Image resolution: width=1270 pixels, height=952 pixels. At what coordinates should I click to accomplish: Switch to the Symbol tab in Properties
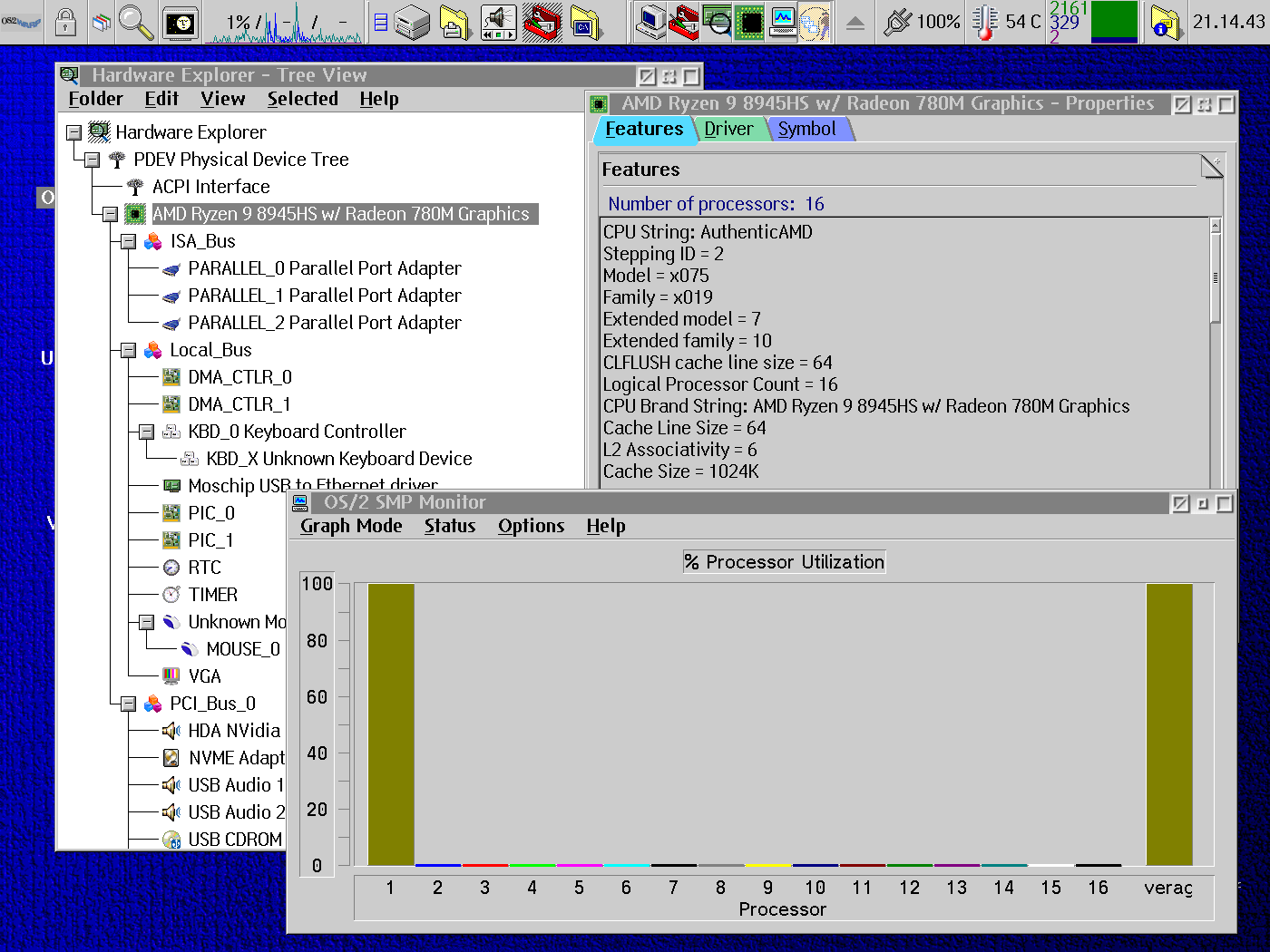coord(807,129)
